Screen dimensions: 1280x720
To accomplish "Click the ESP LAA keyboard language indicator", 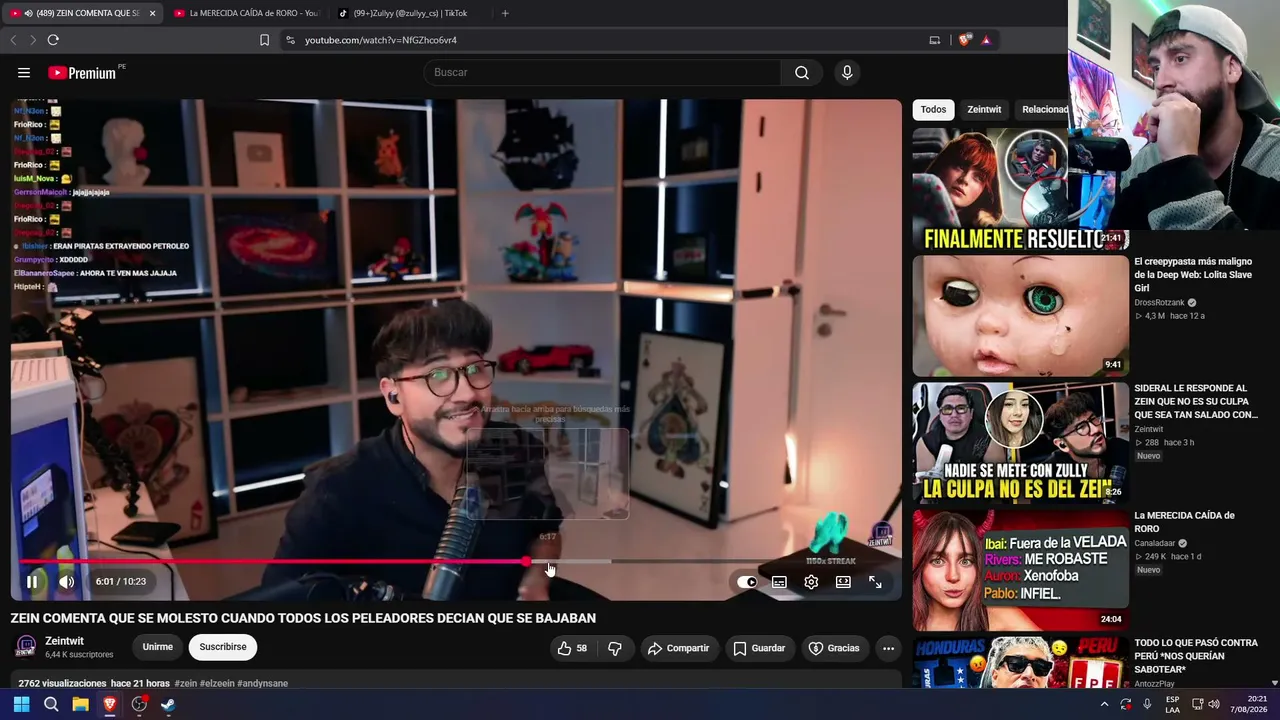I will [x=1172, y=704].
